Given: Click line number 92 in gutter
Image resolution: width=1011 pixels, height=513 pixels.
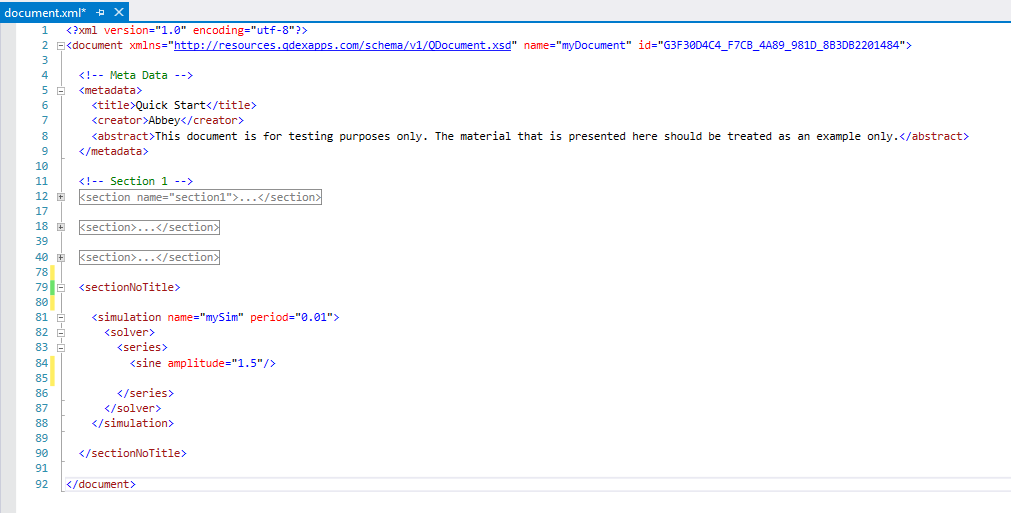Looking at the screenshot, I should coord(41,484).
